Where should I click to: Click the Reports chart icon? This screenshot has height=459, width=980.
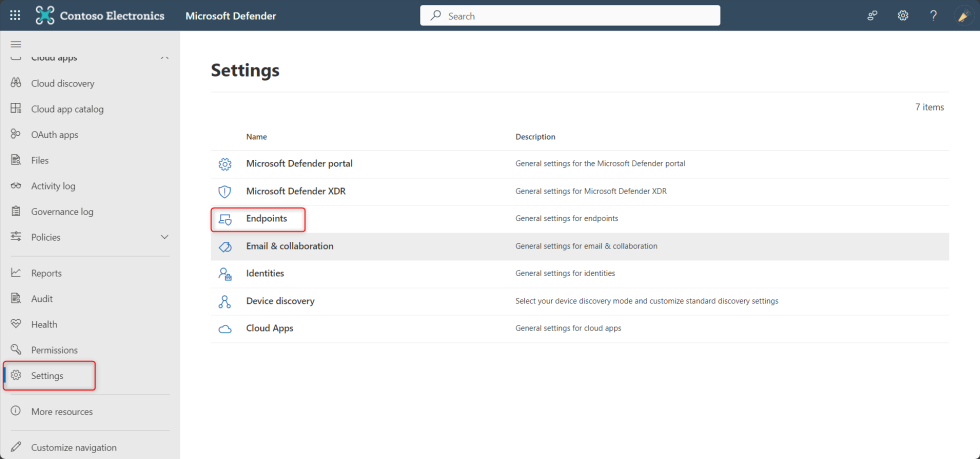click(17, 273)
